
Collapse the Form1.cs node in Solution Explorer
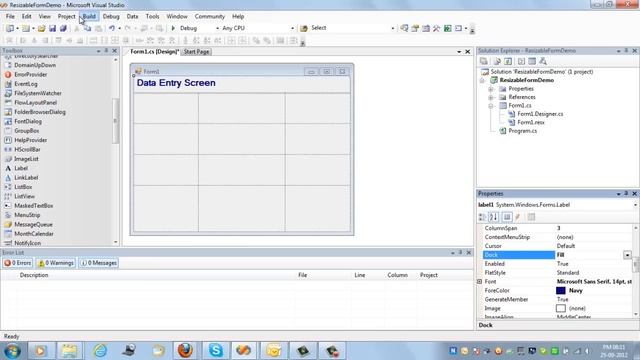(491, 106)
